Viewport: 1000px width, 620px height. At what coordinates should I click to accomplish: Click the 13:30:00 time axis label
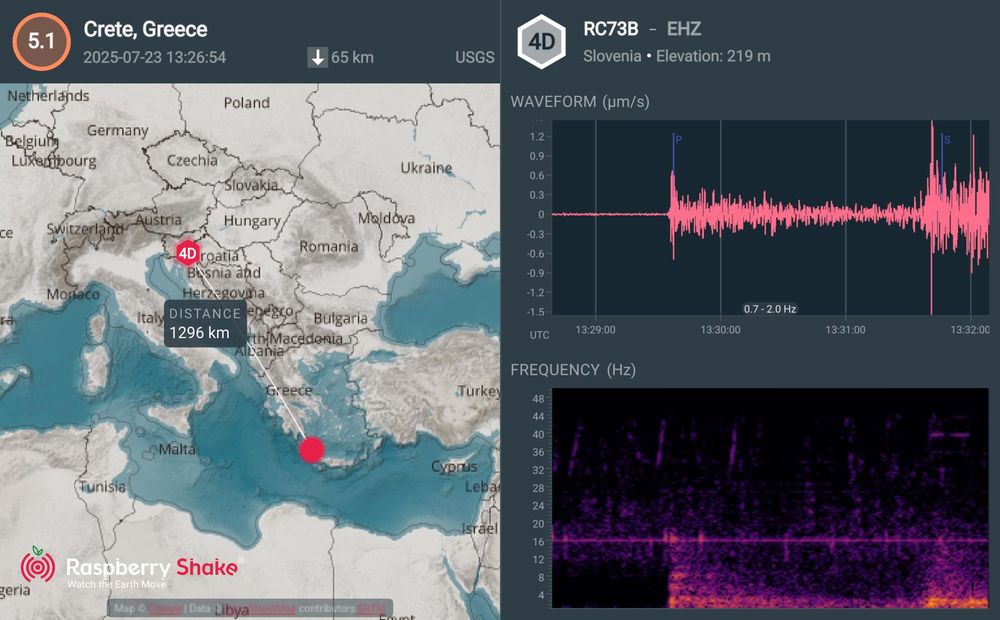point(721,330)
